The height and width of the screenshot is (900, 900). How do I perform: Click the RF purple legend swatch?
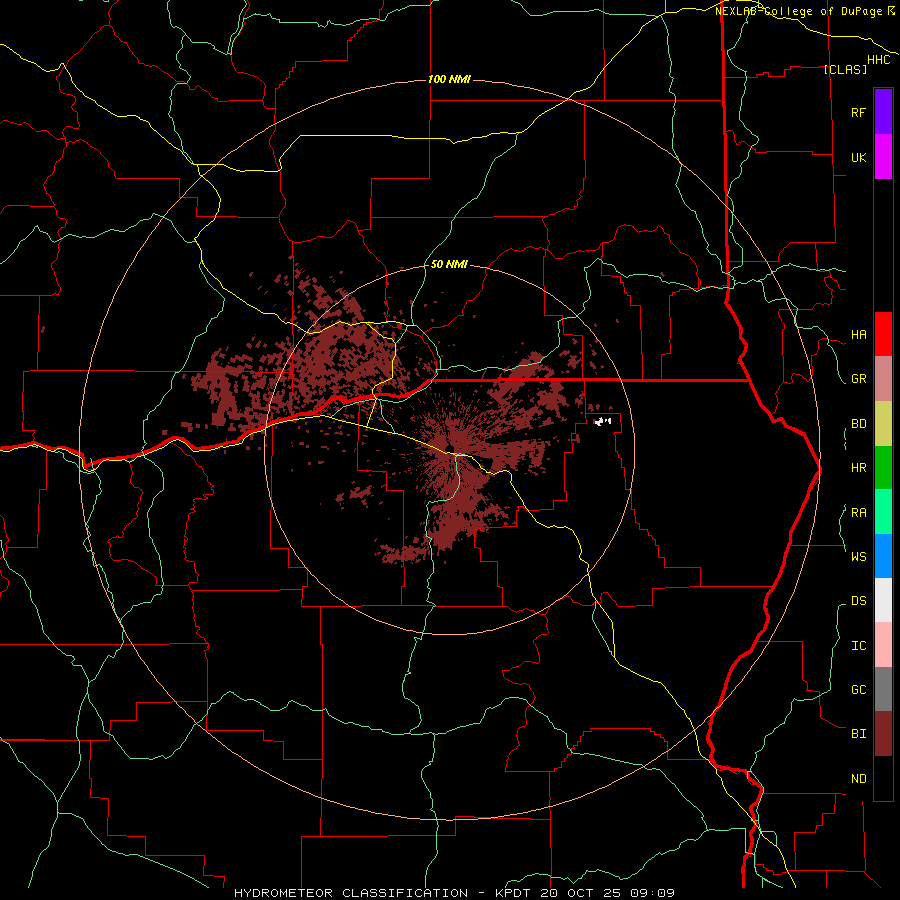(x=883, y=112)
